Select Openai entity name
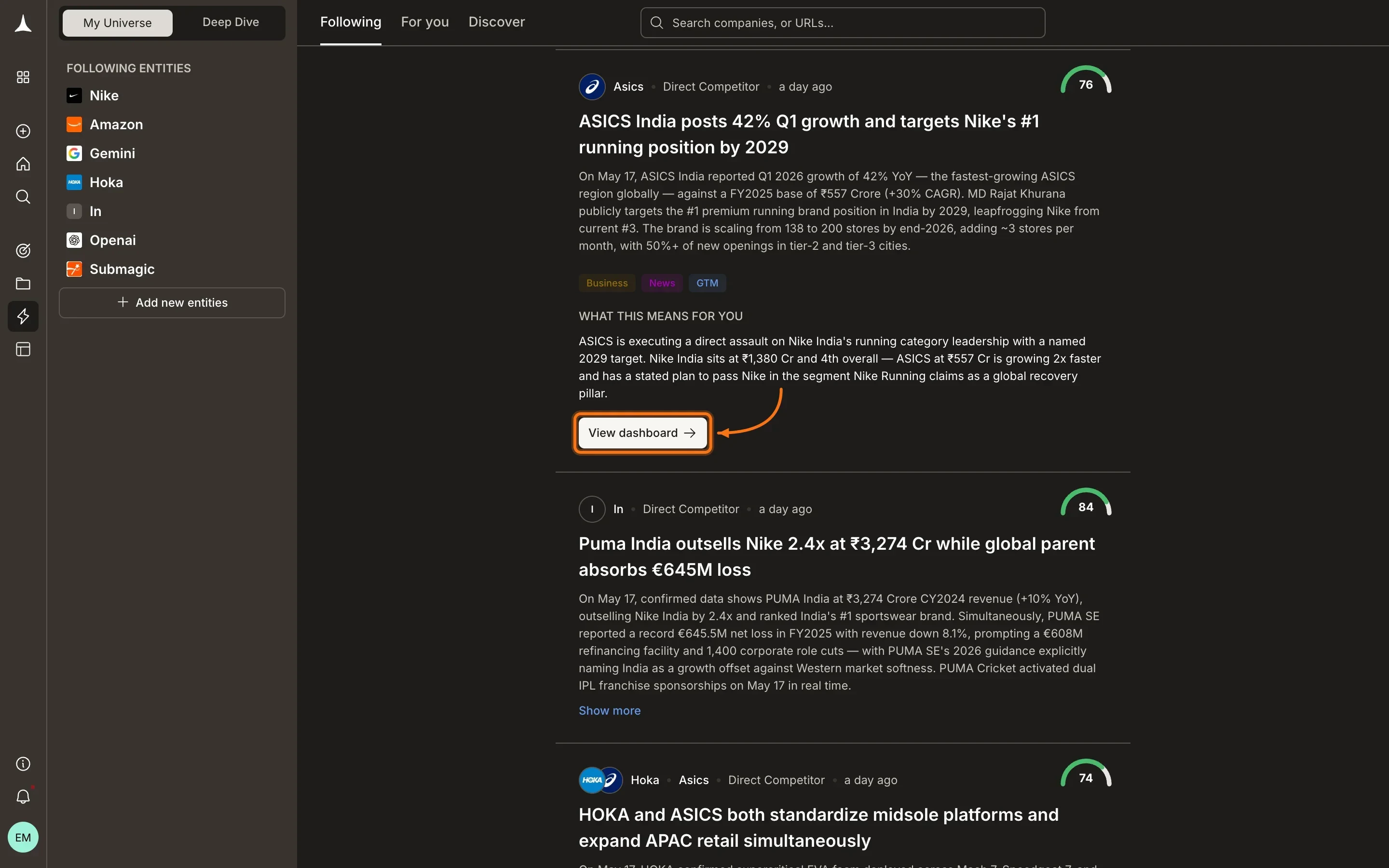The image size is (1389, 868). (112, 241)
